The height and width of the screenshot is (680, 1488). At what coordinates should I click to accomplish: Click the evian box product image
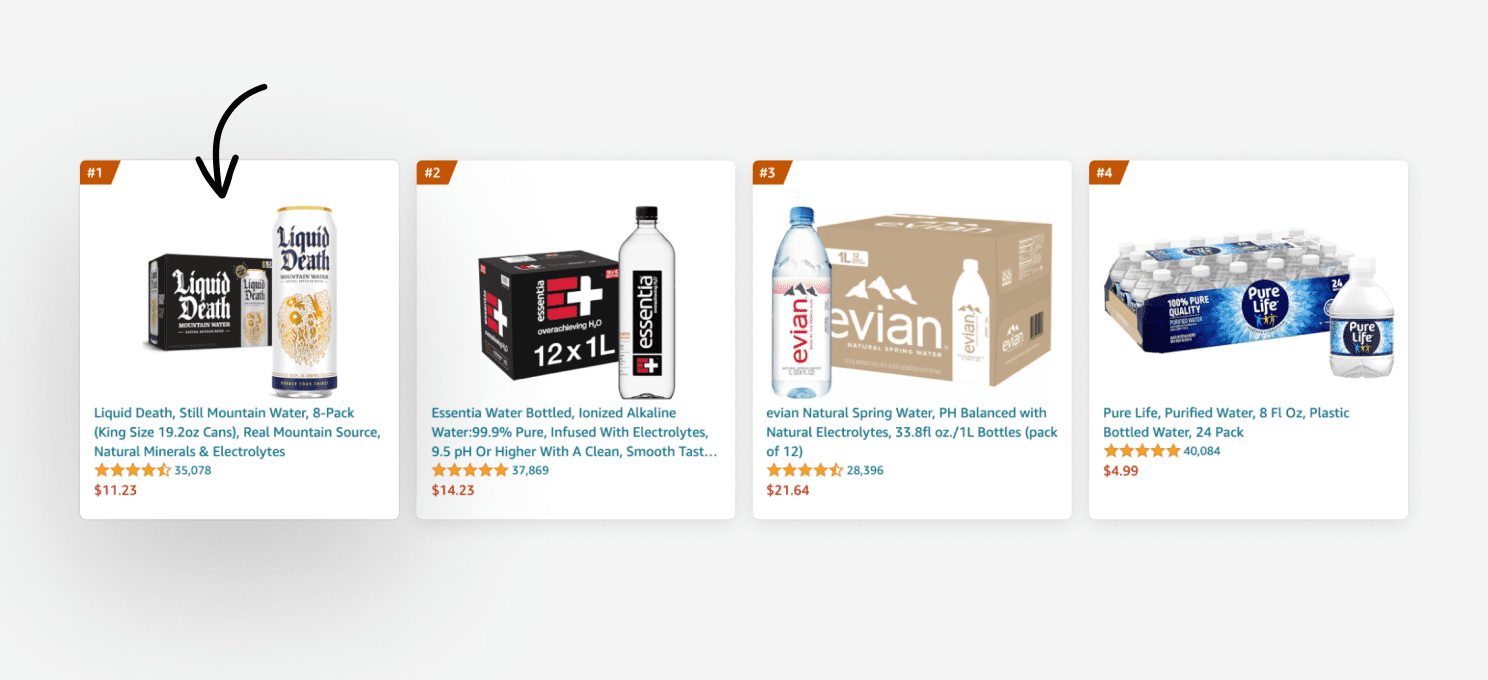pos(911,302)
